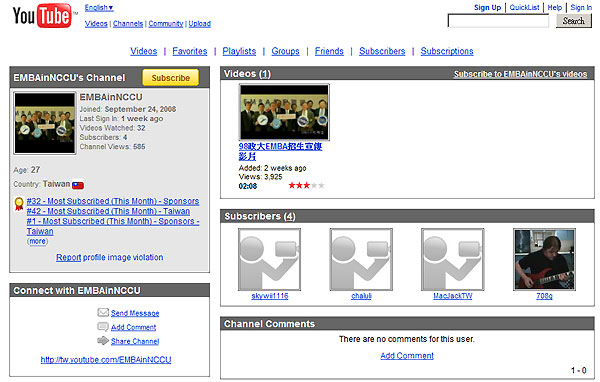Screen dimensions: 600x382
Task: Click the yellow Subscribe button
Action: (171, 78)
